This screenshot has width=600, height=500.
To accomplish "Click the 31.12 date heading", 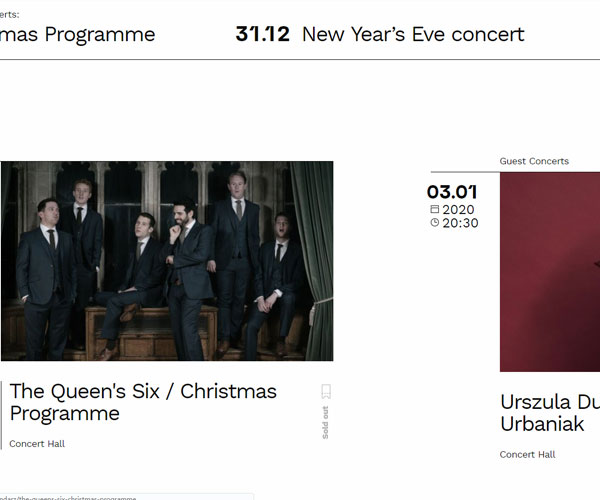I will point(262,34).
